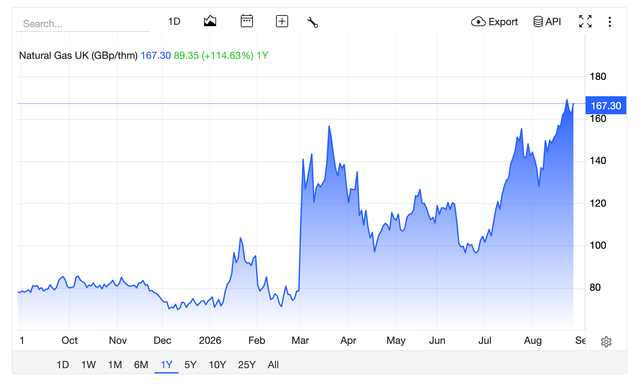Click the plus add comparison icon

coord(282,21)
